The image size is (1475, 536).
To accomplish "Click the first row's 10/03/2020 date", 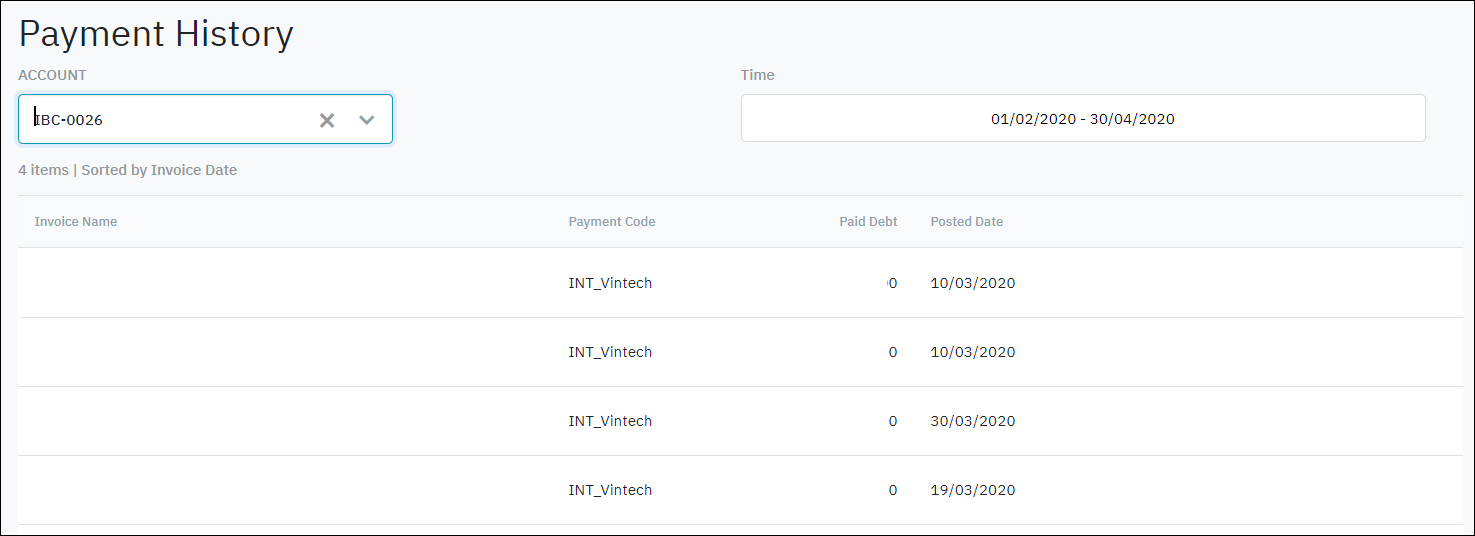I will pyautogui.click(x=972, y=283).
